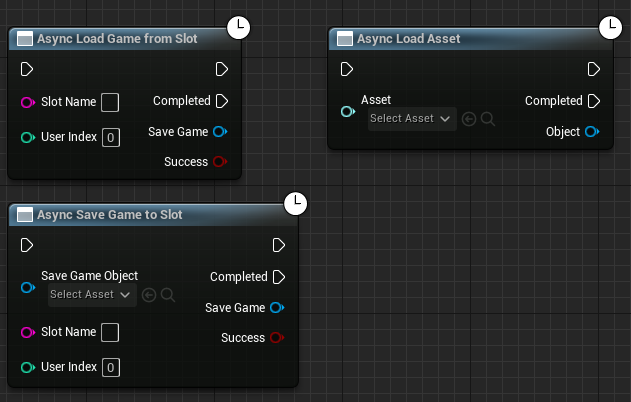Click the latent clock icon on Async Save Game
This screenshot has width=631, height=402.
point(296,203)
